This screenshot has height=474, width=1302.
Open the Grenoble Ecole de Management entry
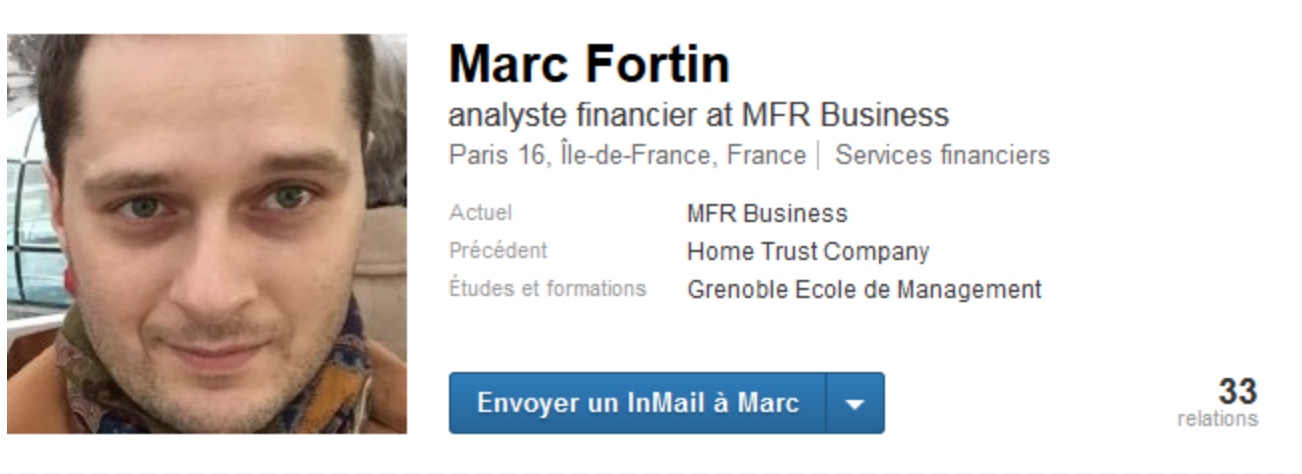coord(864,290)
